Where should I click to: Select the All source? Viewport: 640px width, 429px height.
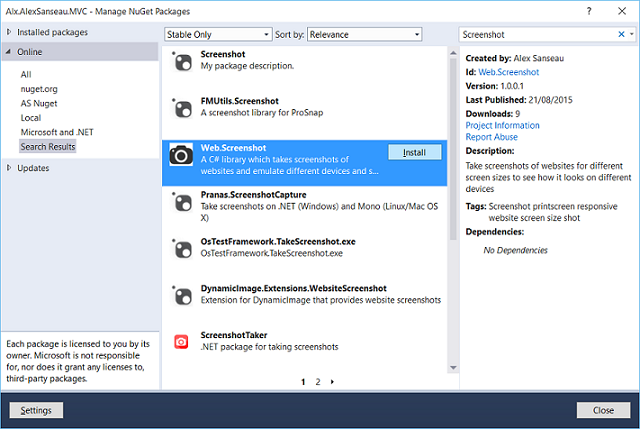click(x=26, y=74)
